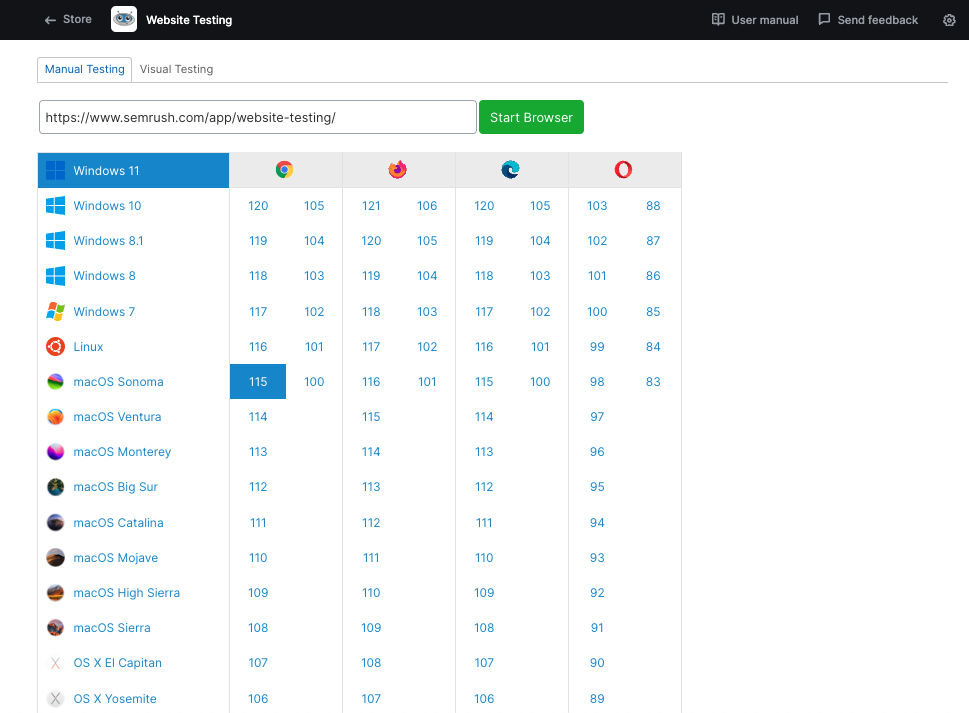The image size is (969, 713).
Task: Select the Firefox browser column icon
Action: (x=397, y=169)
